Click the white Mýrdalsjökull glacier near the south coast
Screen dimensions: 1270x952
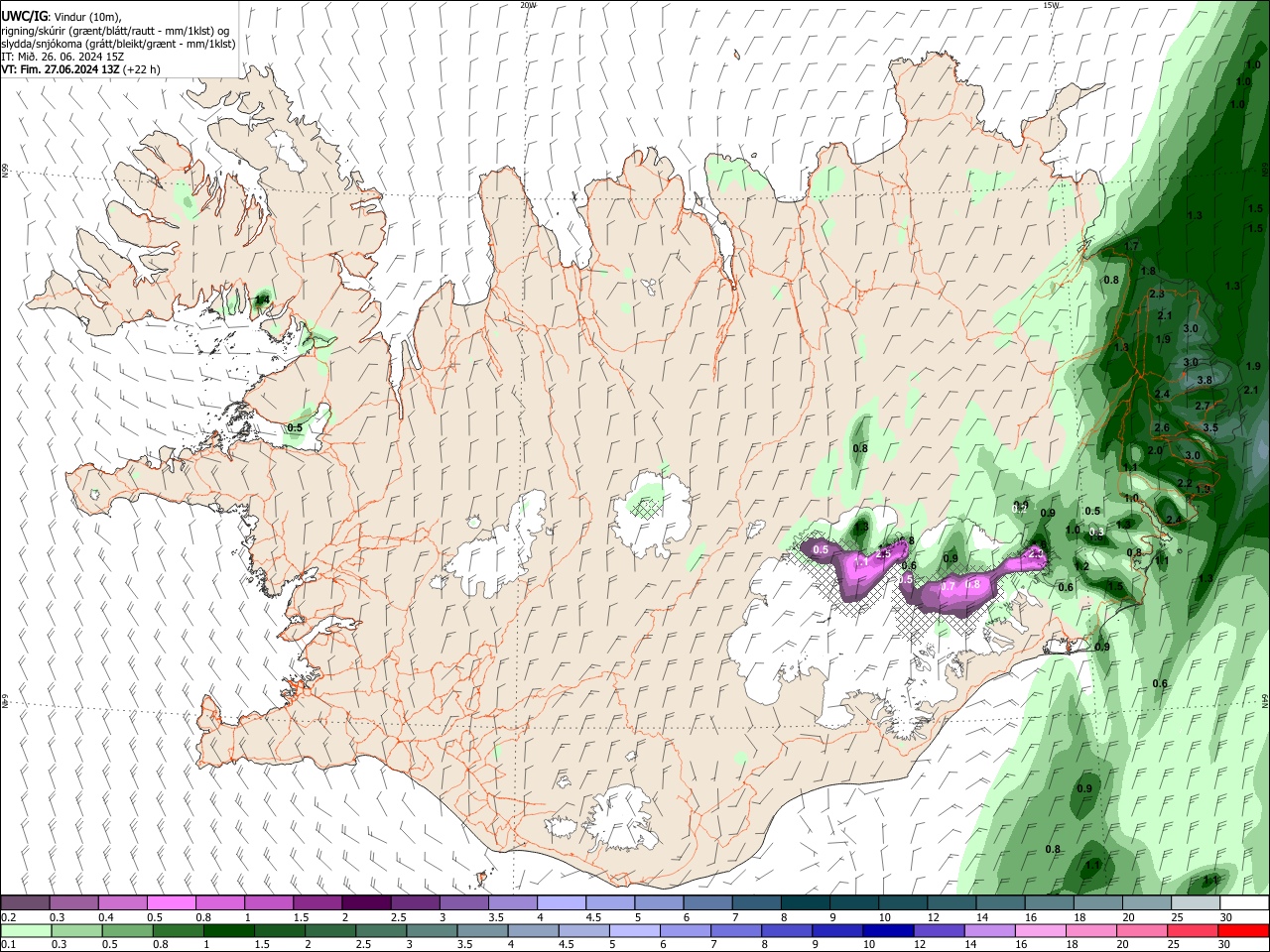(x=623, y=818)
